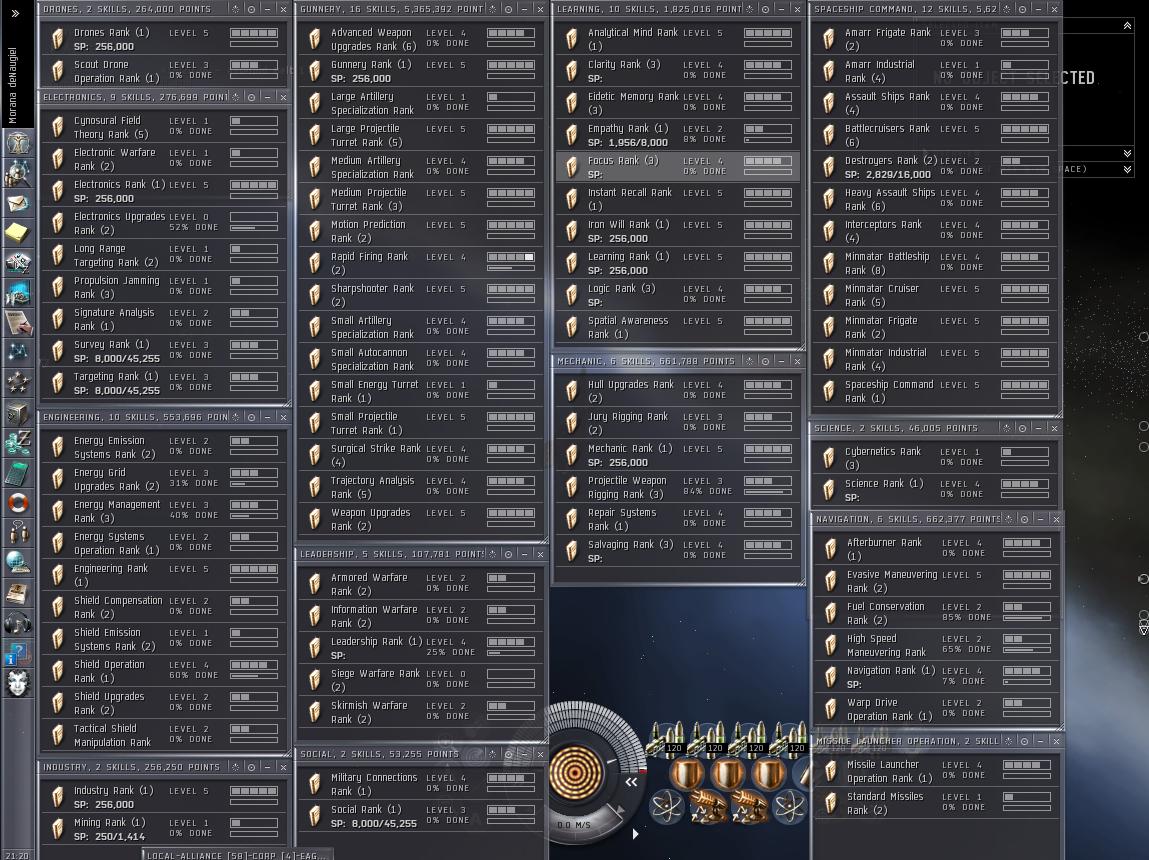The width and height of the screenshot is (1149, 860).
Task: Collapse the HUD modules with the double-left arrows
Action: [631, 782]
